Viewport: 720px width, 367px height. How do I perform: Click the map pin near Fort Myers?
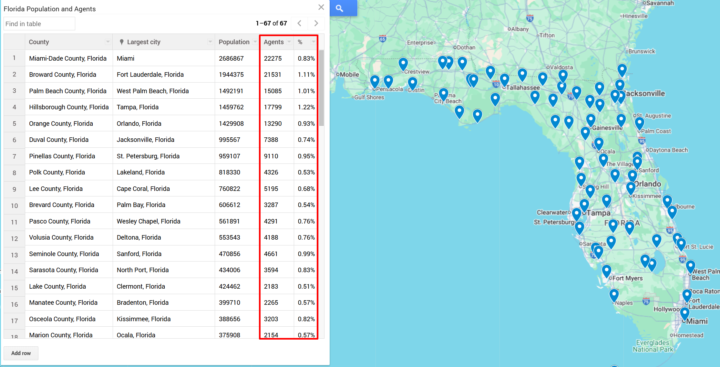[x=607, y=271]
